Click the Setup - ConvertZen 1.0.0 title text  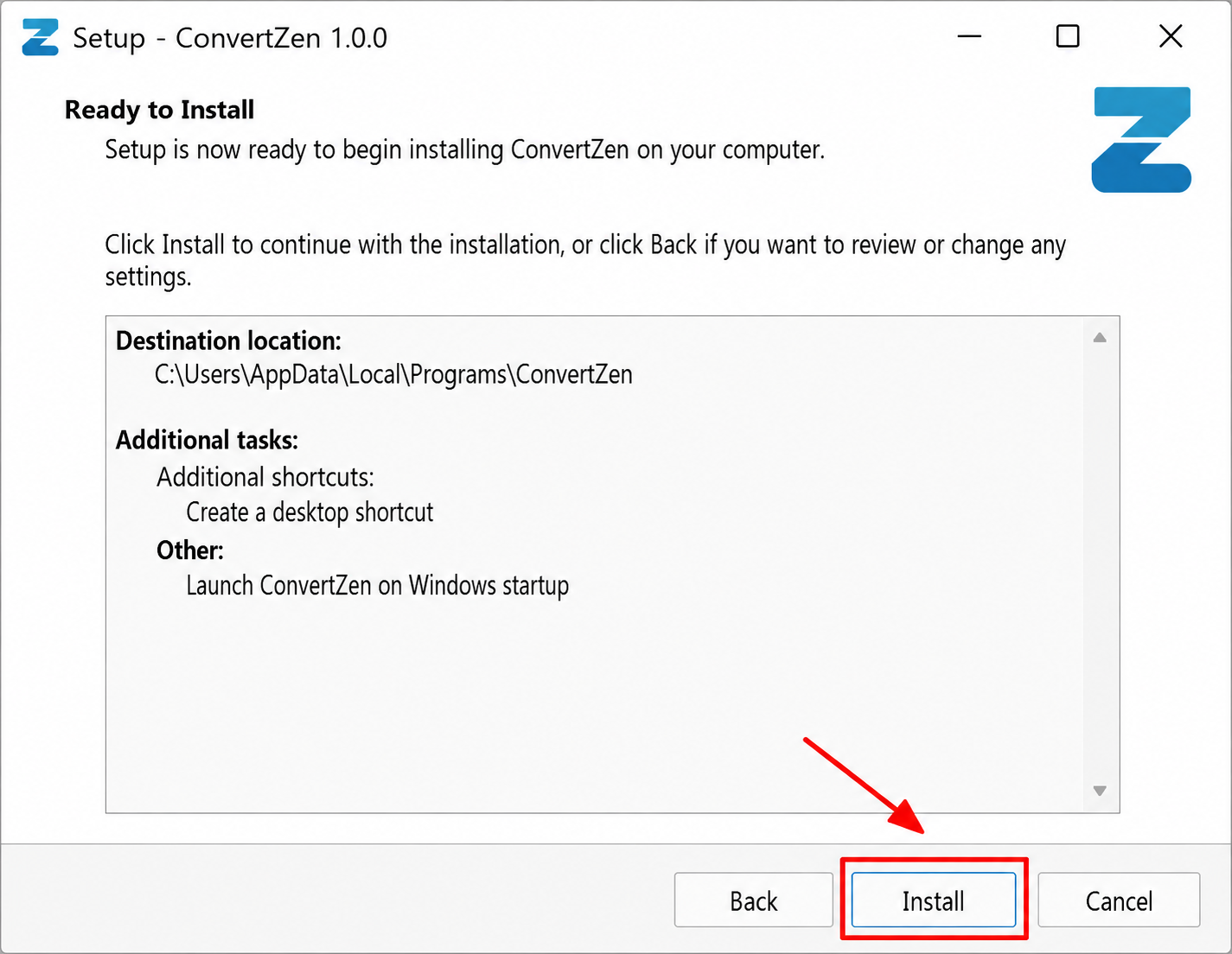[x=230, y=38]
